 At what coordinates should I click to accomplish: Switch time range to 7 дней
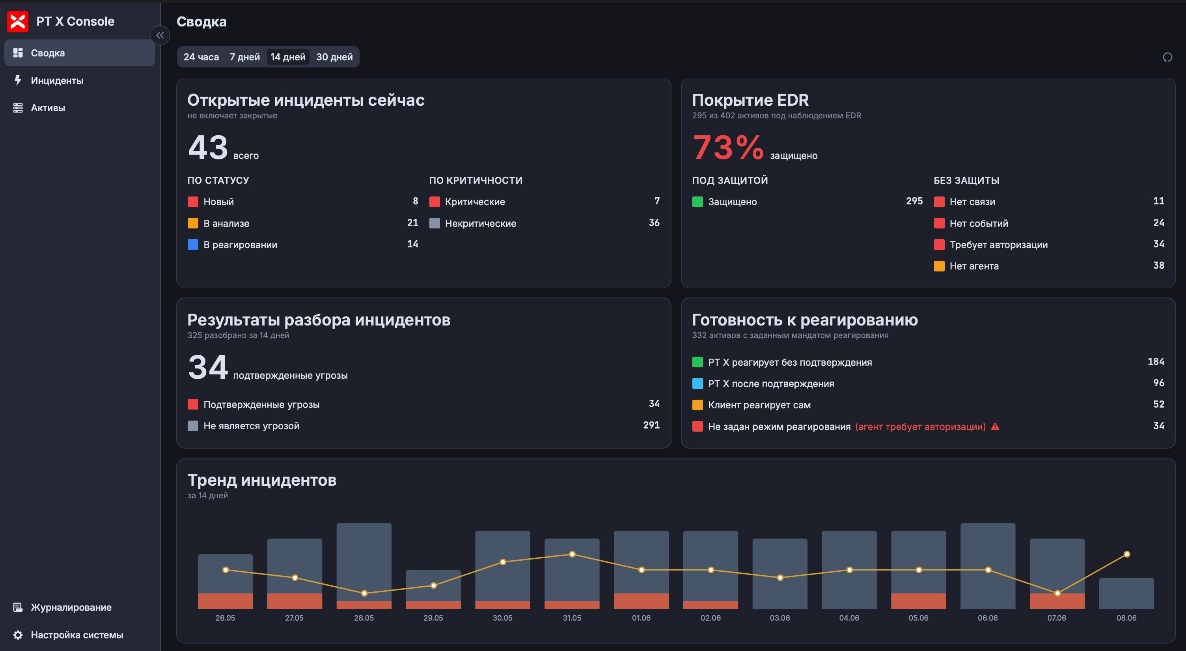(244, 57)
